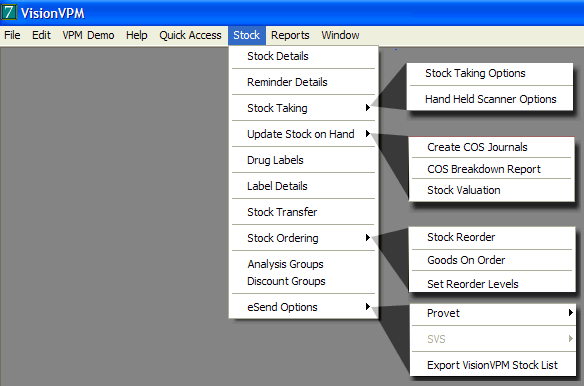The width and height of the screenshot is (584, 386).
Task: Open the Quick Access menu
Action: tap(190, 35)
